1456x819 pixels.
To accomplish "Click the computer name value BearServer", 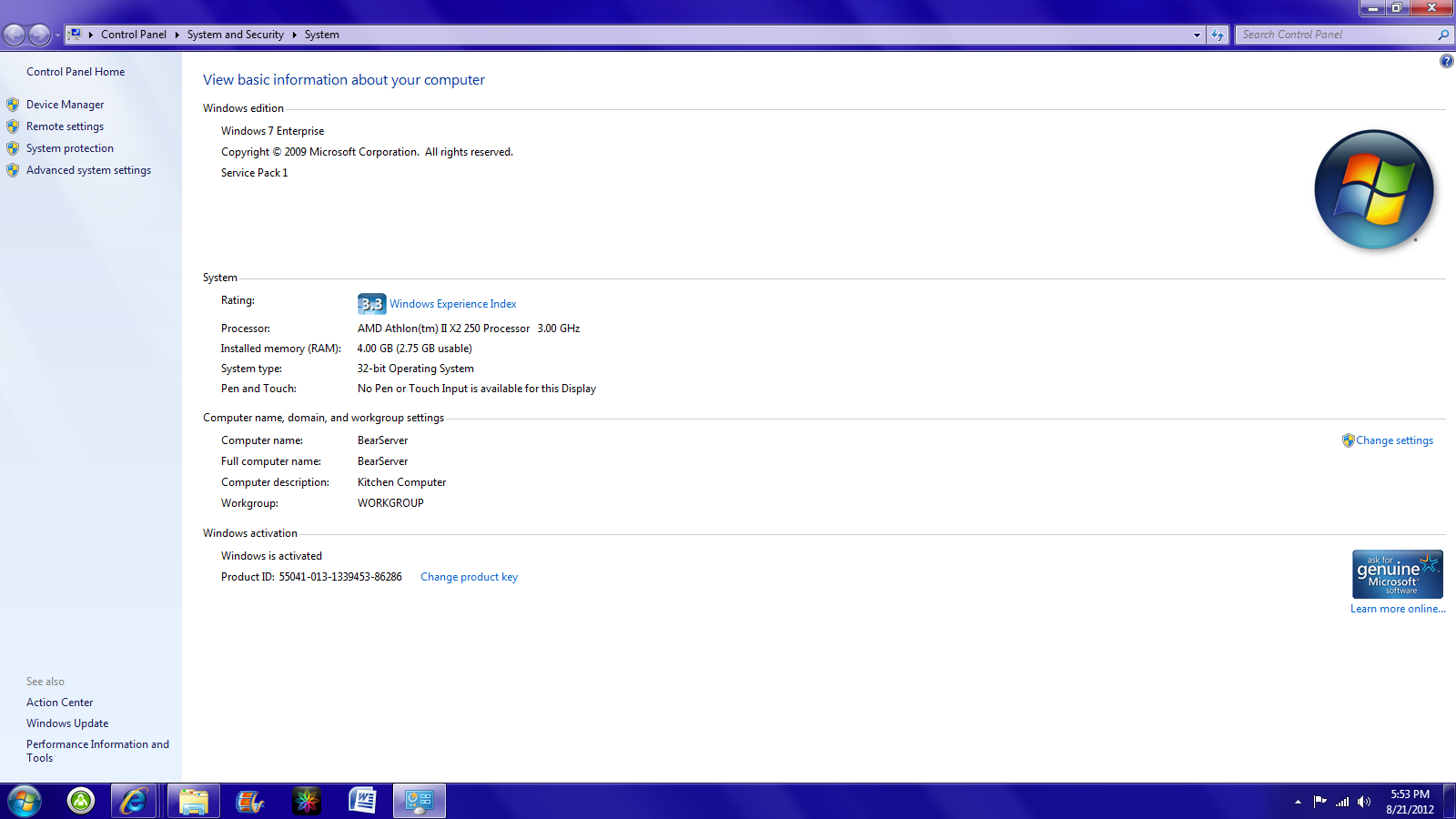I will click(382, 440).
